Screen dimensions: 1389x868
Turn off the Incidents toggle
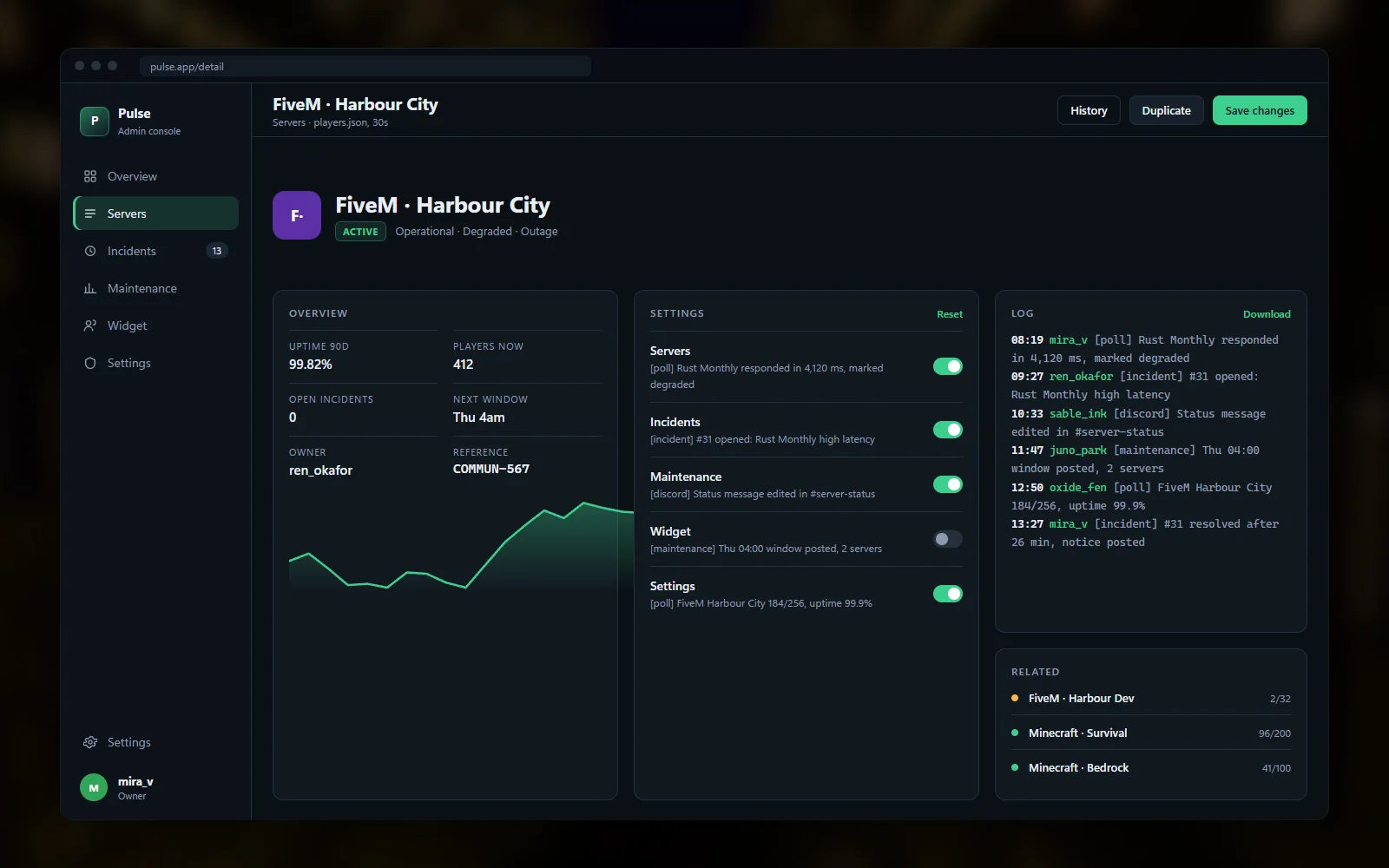coord(948,430)
